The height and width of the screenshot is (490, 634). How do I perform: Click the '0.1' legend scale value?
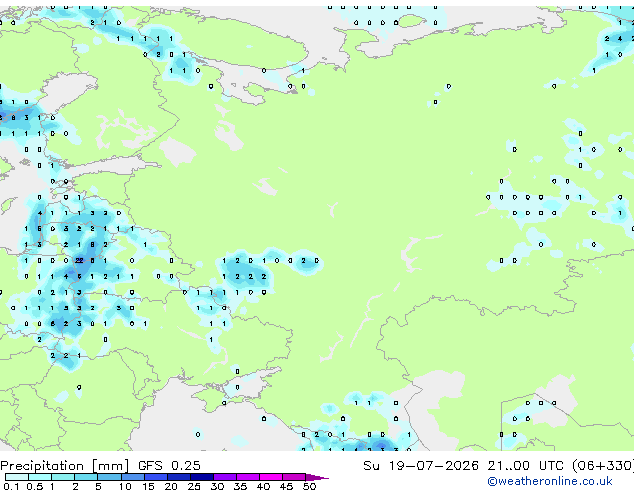tap(11, 486)
